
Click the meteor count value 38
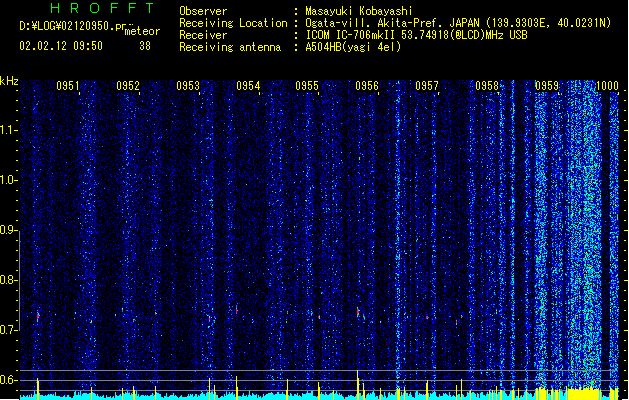tap(145, 46)
